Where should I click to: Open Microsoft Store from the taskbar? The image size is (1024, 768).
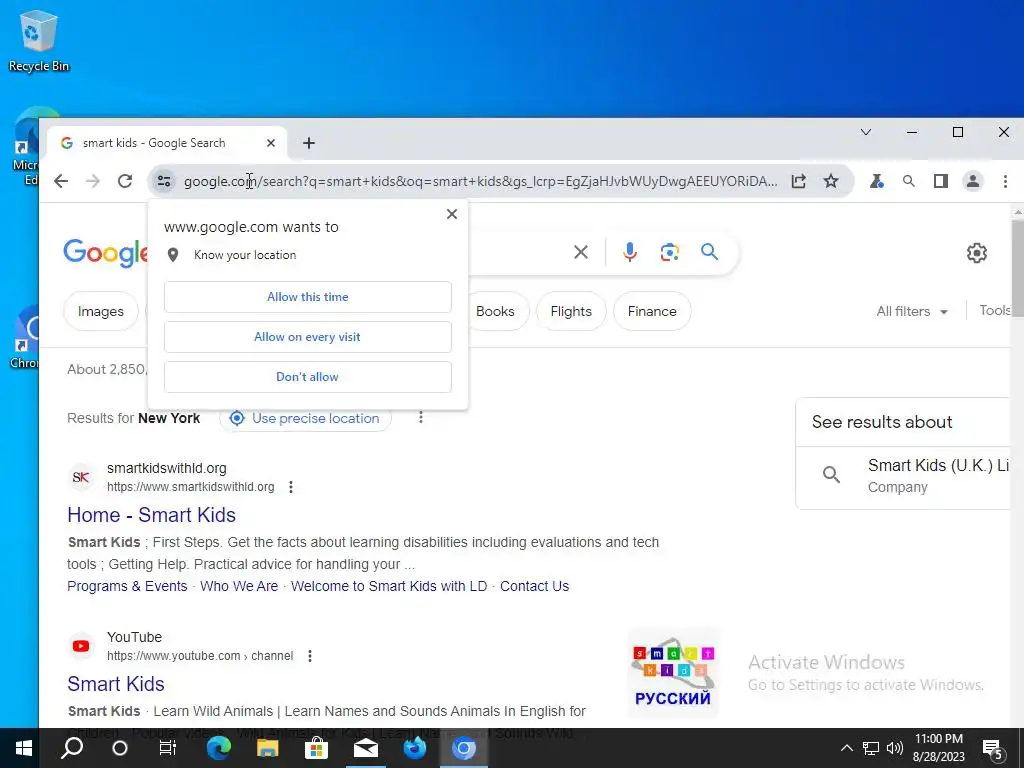[316, 748]
